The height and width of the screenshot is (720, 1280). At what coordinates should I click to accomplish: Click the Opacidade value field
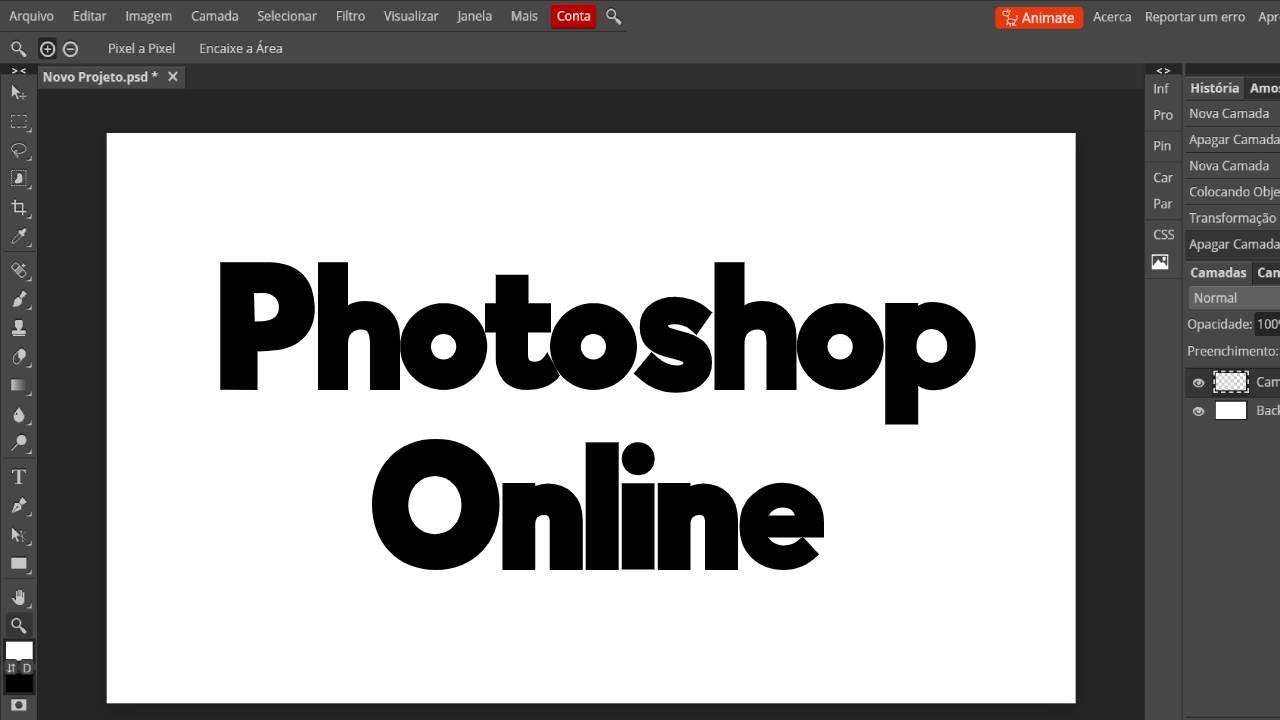coord(1268,324)
